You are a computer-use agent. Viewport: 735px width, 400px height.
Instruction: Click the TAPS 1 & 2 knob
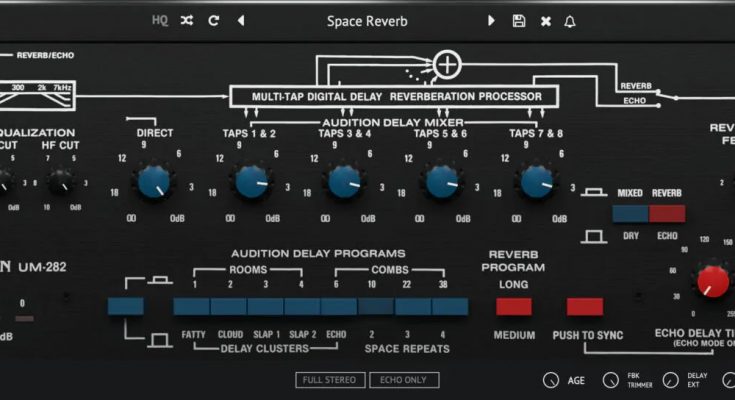[250, 182]
